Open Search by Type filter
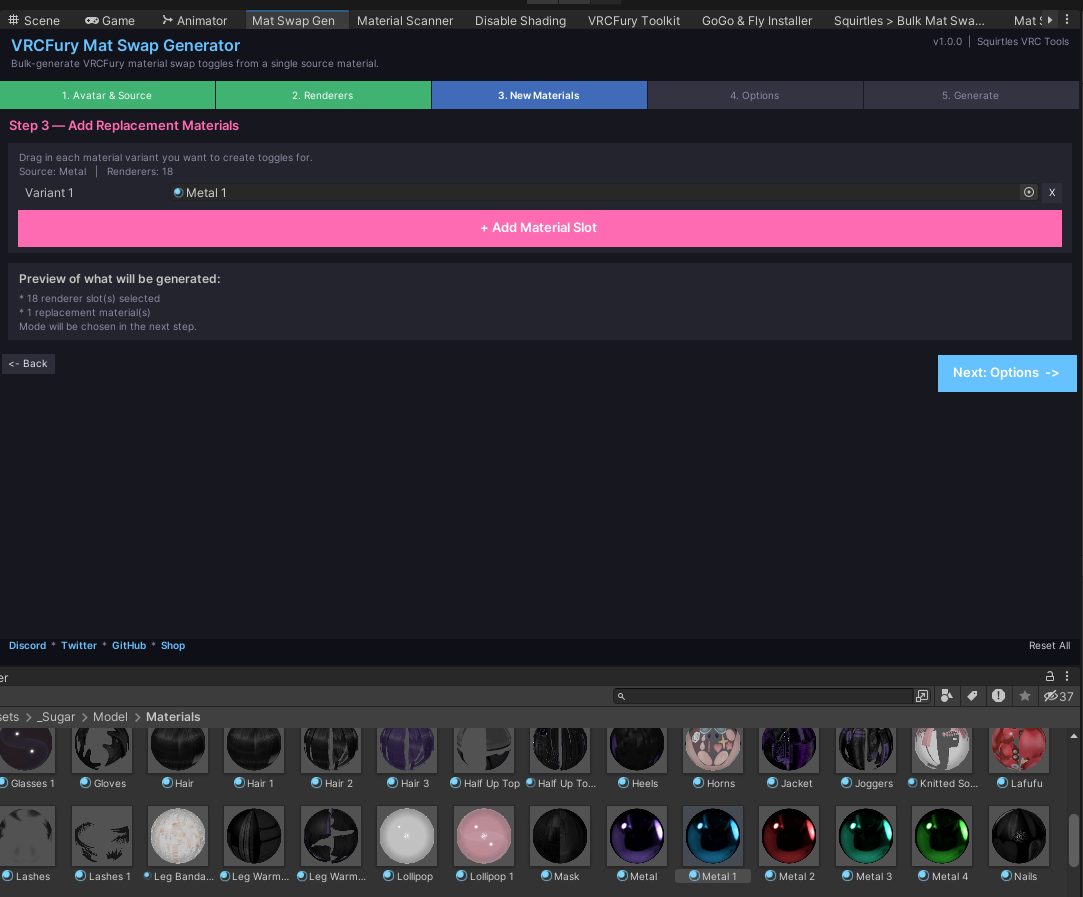1083x897 pixels. 947,696
